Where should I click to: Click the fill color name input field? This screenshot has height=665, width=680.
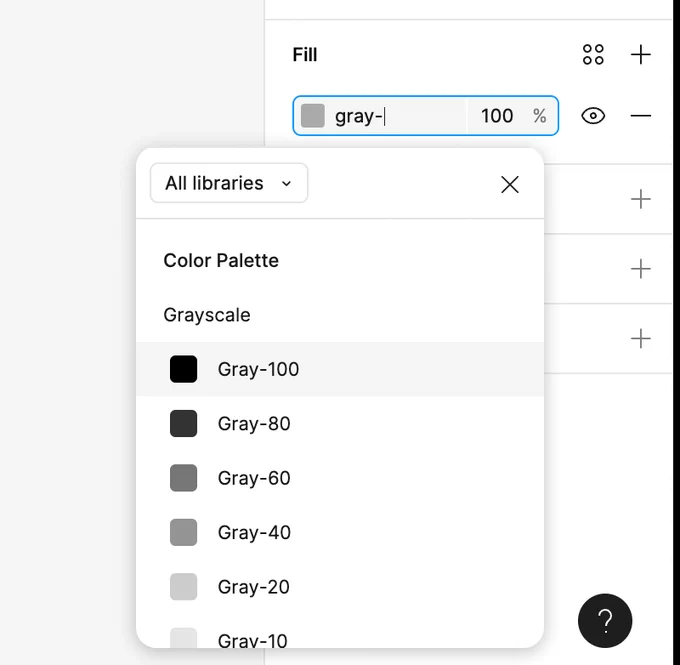tap(398, 116)
